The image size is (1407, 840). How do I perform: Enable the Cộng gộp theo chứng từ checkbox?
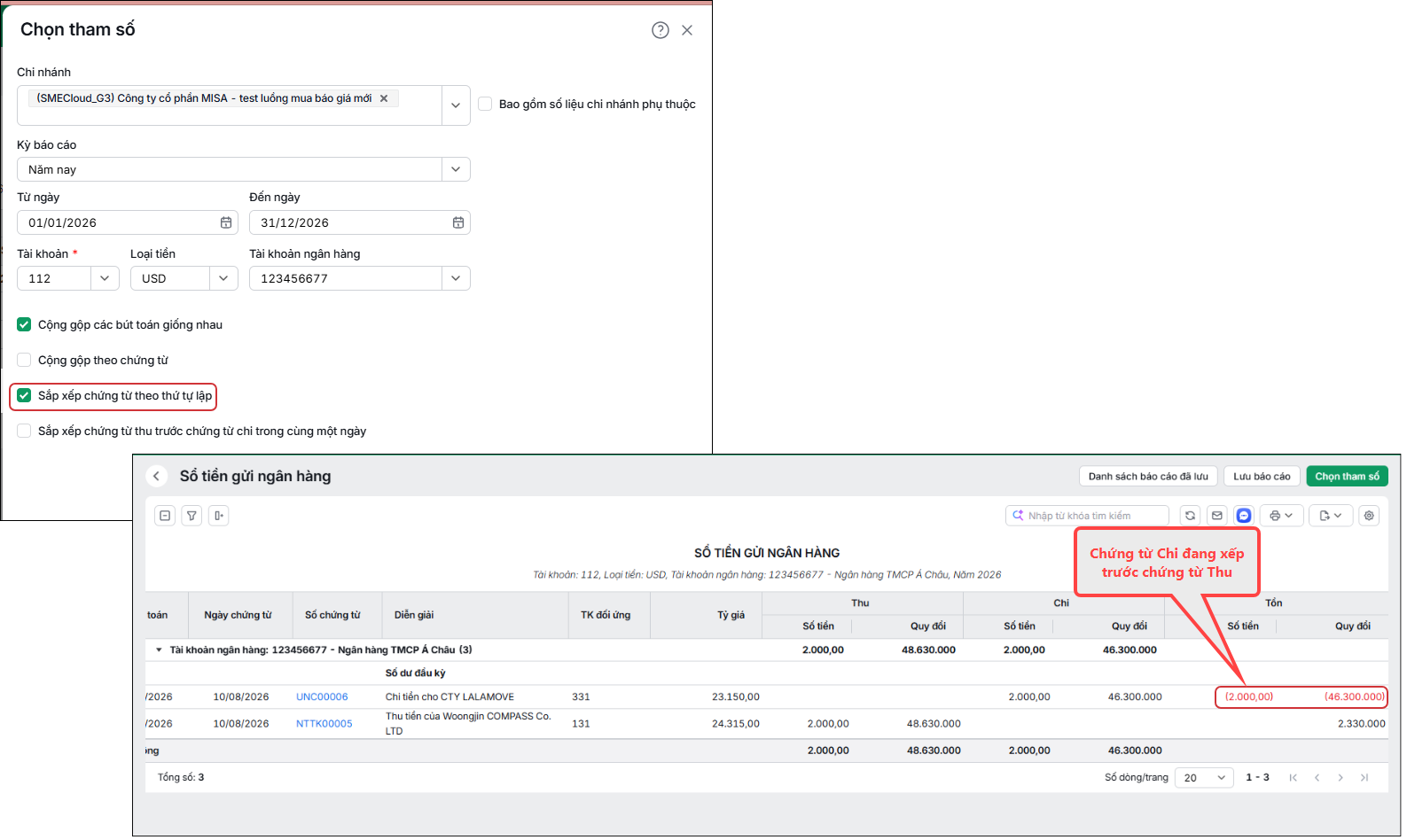tap(24, 360)
